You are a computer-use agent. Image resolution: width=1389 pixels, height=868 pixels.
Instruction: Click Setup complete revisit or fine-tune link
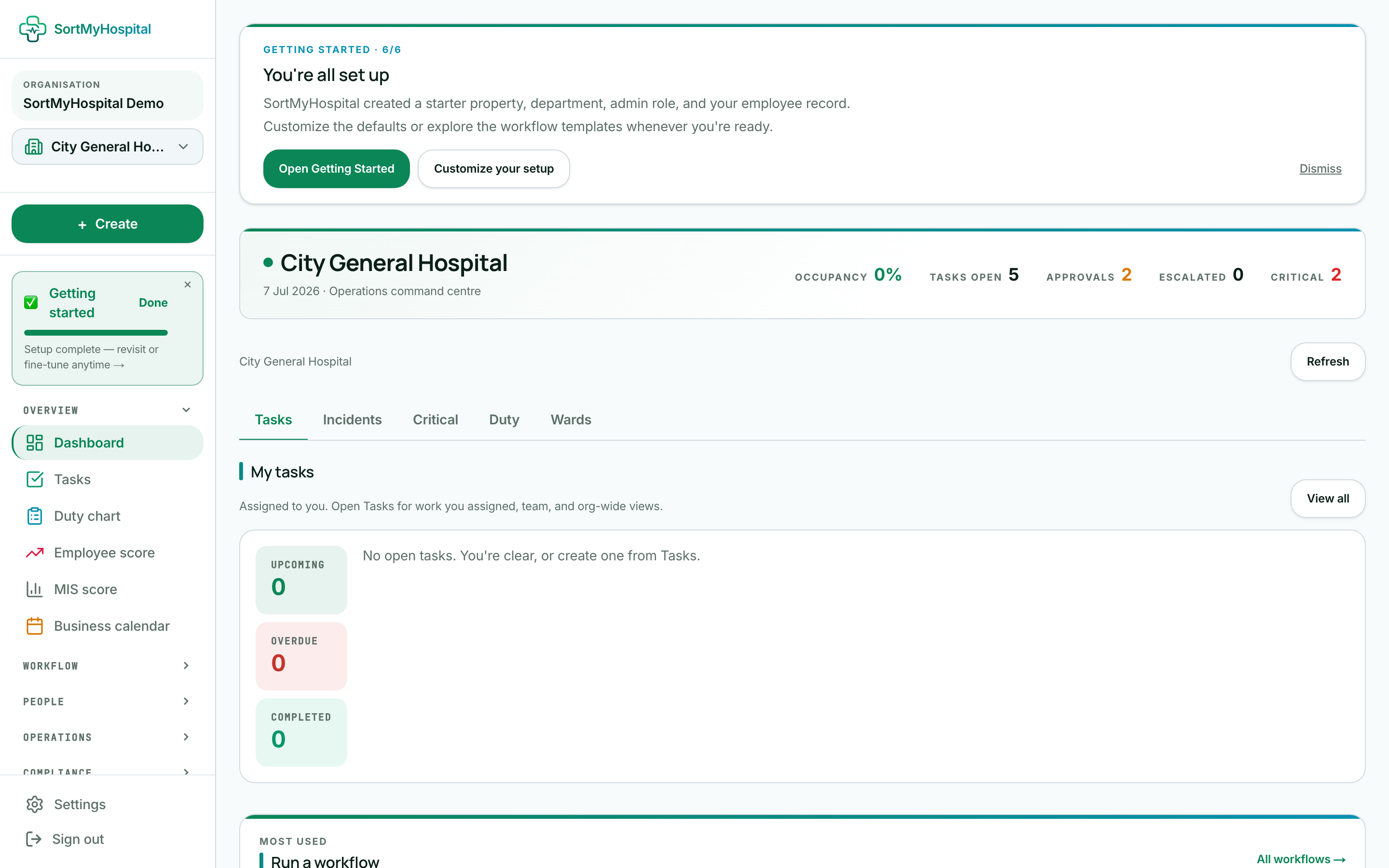coord(91,357)
